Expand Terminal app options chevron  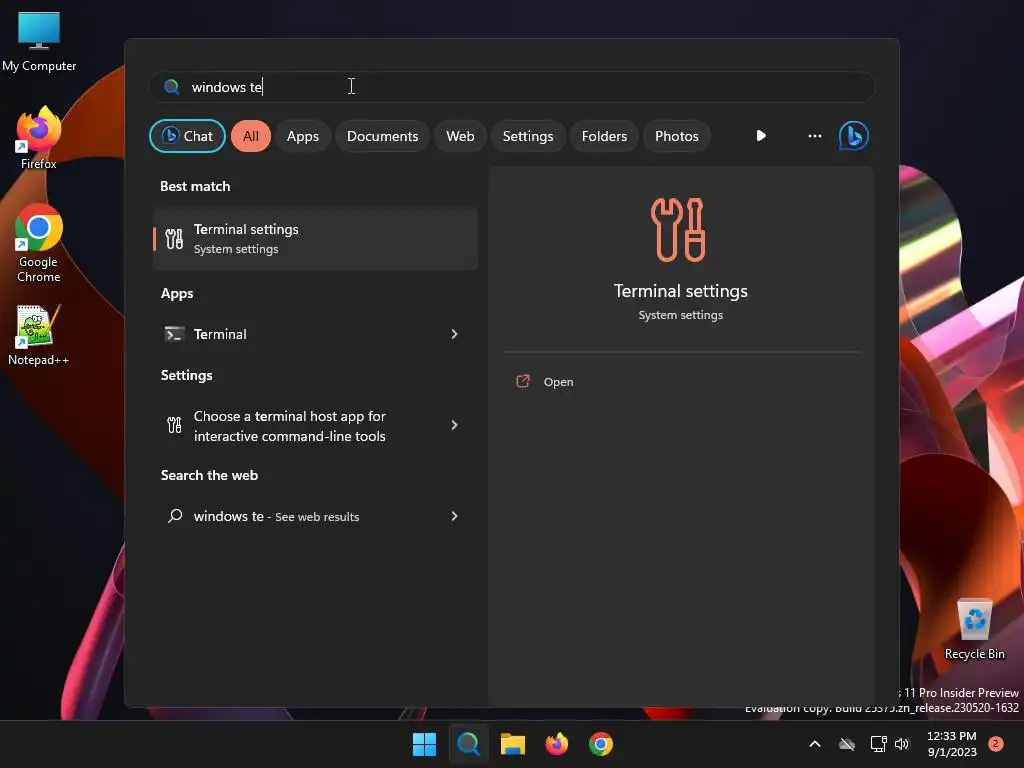click(x=455, y=334)
